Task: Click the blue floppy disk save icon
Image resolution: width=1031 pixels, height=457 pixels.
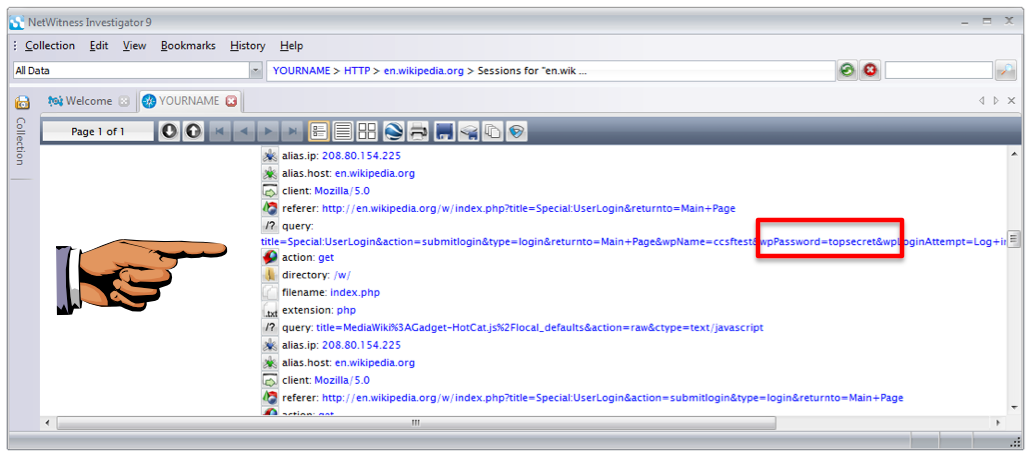Action: pos(444,132)
